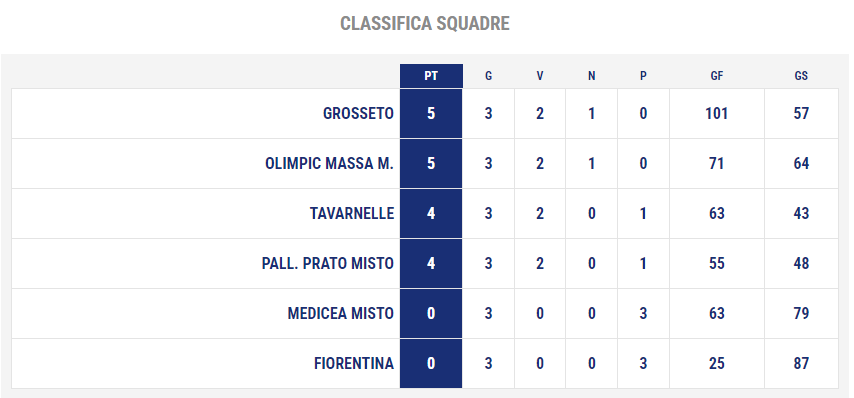This screenshot has height=398, width=854.
Task: Select the N column header
Action: pyautogui.click(x=591, y=76)
